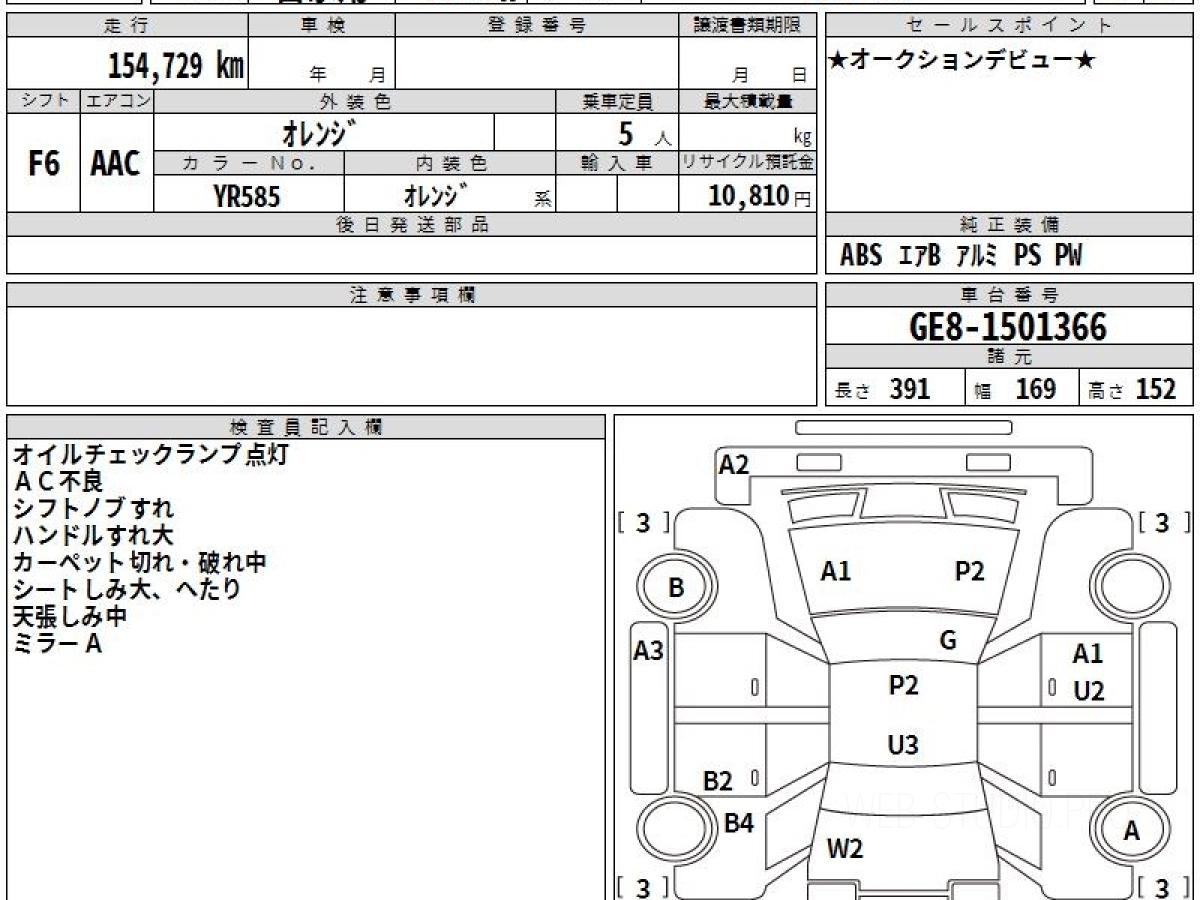Select the 登録番号 header cell
1200x900 pixels.
coord(536,26)
